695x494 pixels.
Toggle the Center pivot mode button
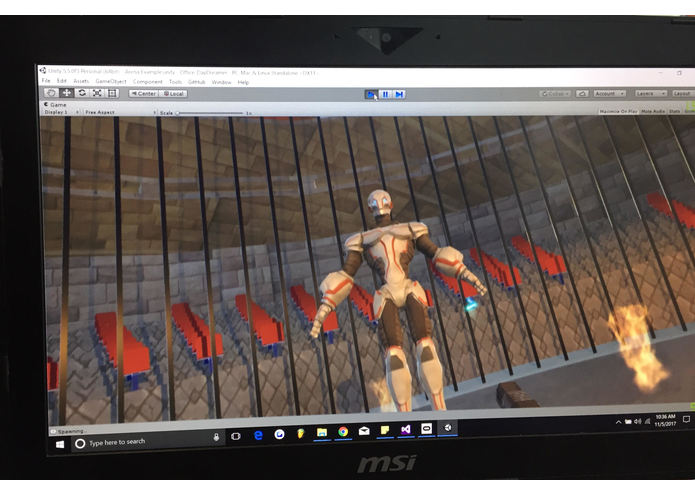[143, 93]
